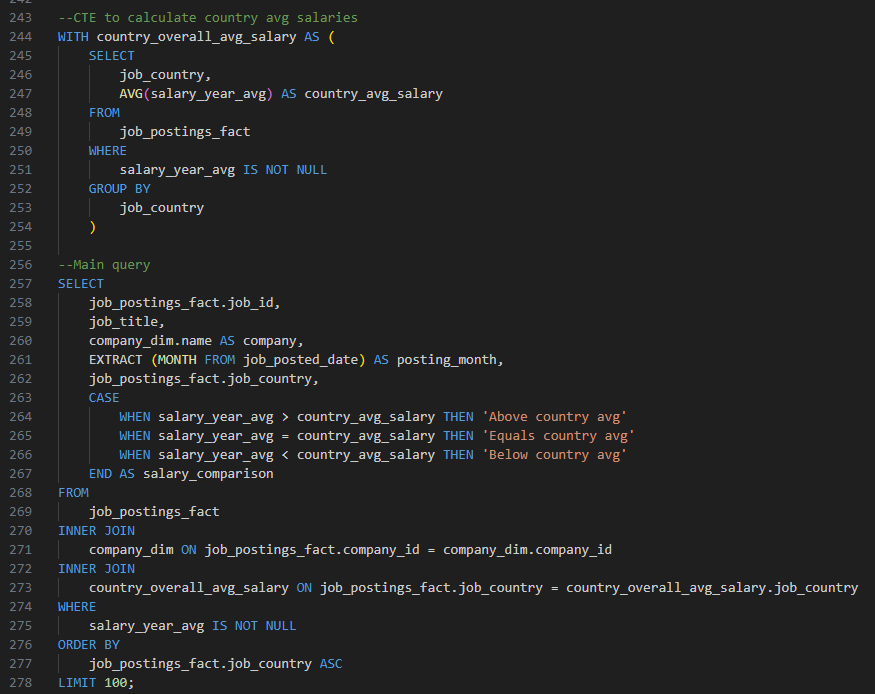This screenshot has width=875, height=694.
Task: Click the Main query comment
Action: 104,265
